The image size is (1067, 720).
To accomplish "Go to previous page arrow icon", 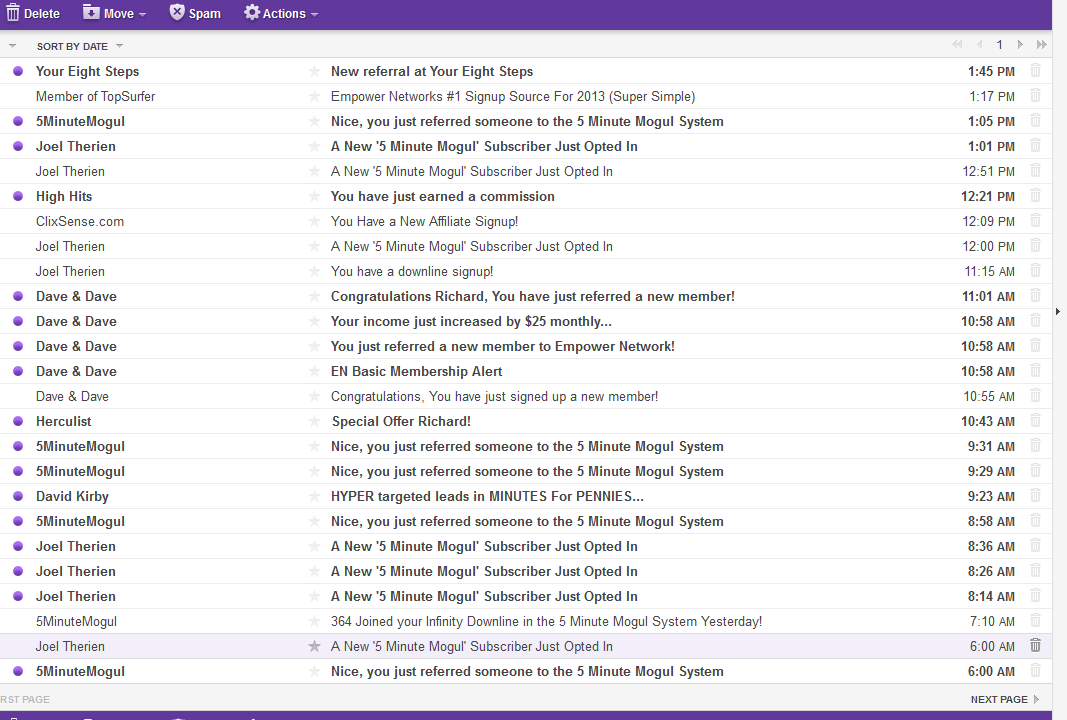I will (980, 45).
